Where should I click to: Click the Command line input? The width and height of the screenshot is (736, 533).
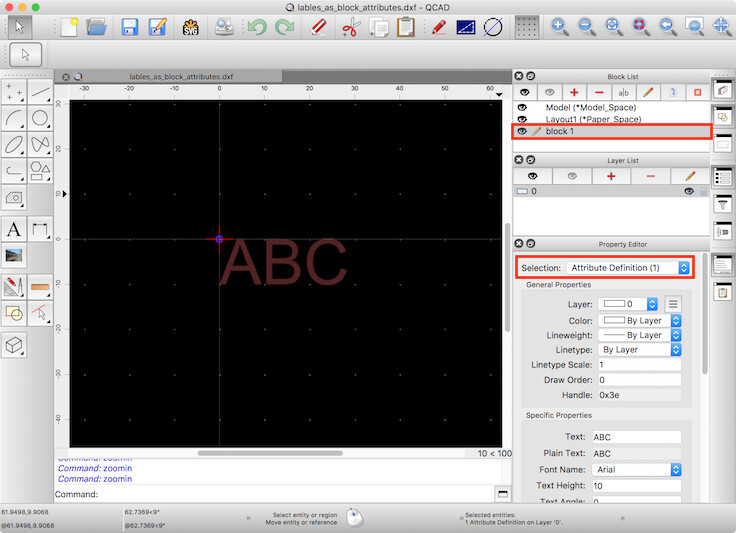296,495
